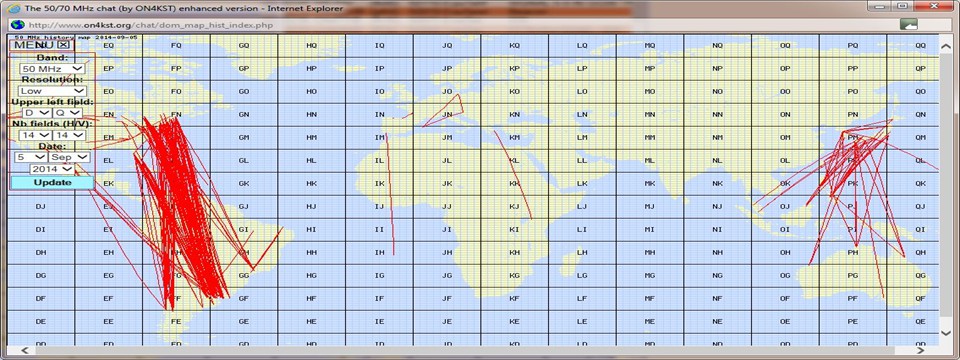Open the horizontal fields count dropdown
The image size is (960, 360).
[34, 135]
